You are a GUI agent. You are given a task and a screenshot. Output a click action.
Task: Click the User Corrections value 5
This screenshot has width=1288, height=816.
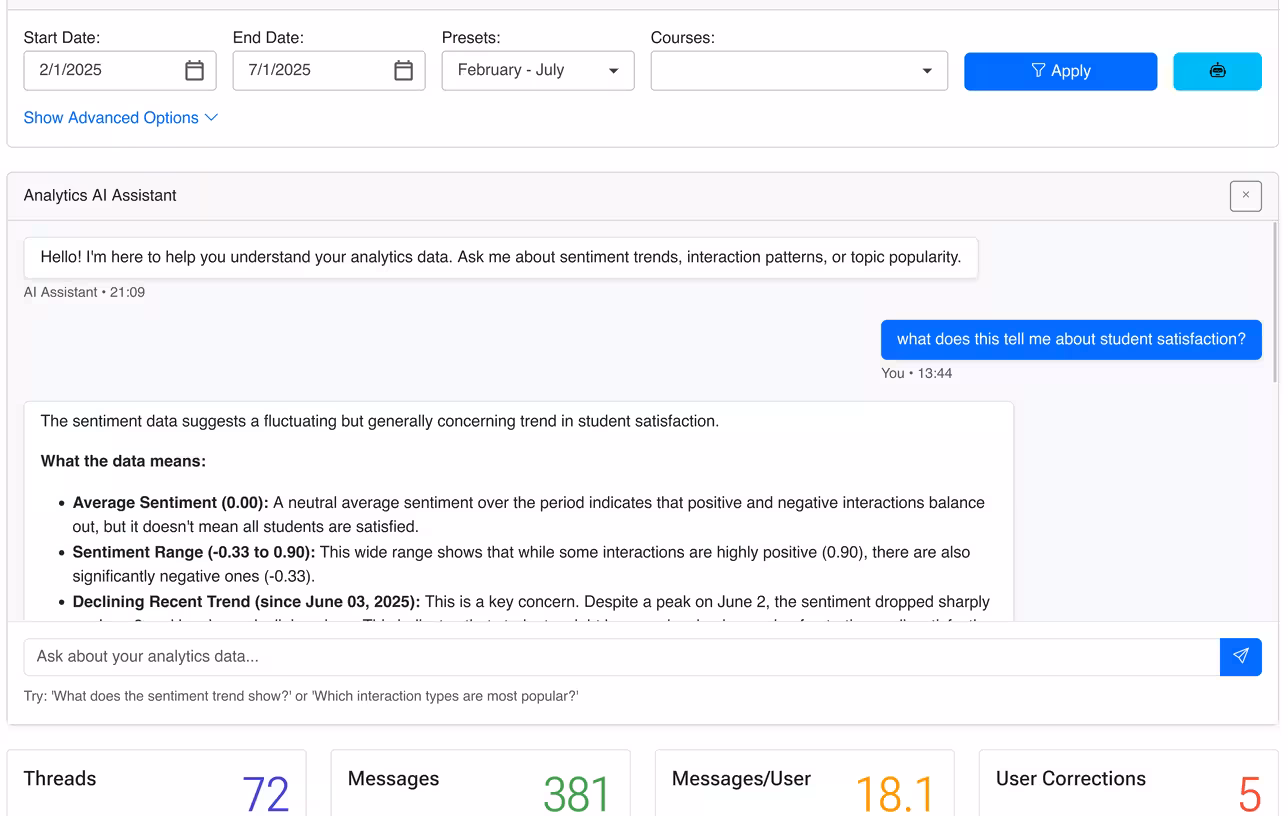1250,795
